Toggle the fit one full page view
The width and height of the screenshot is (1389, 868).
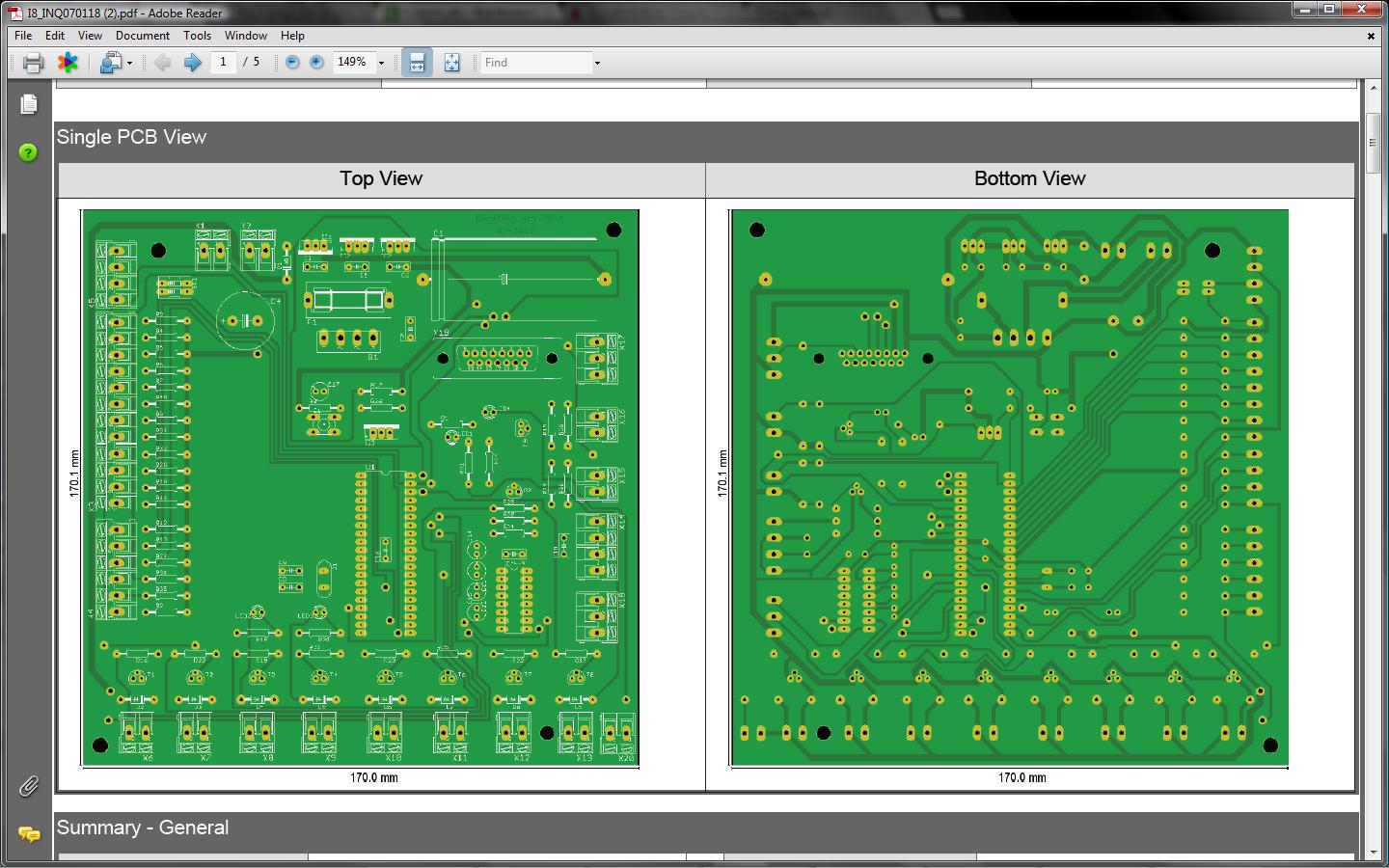[451, 63]
